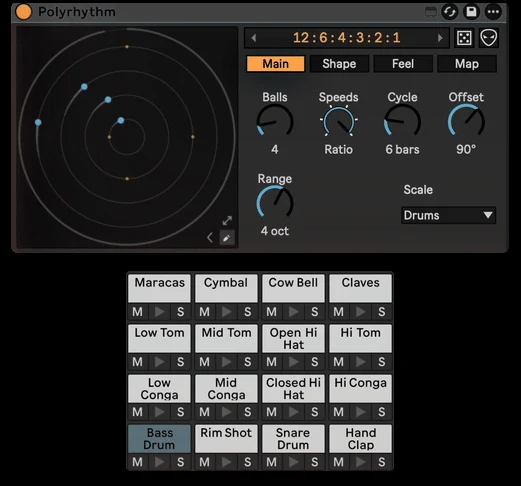521x486 pixels.
Task: Click the pencil edit icon
Action: coord(227,238)
